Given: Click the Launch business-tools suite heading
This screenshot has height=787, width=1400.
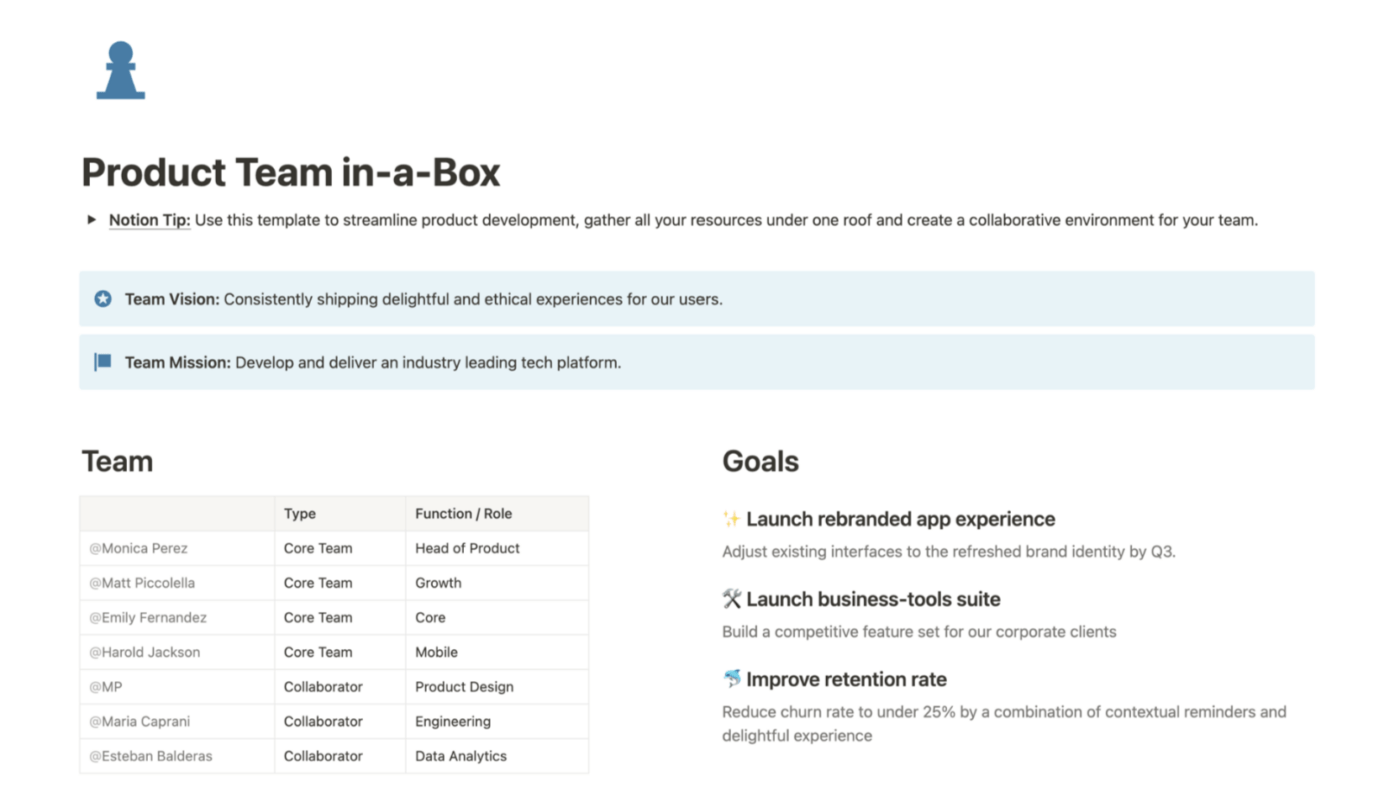Looking at the screenshot, I should coord(873,599).
